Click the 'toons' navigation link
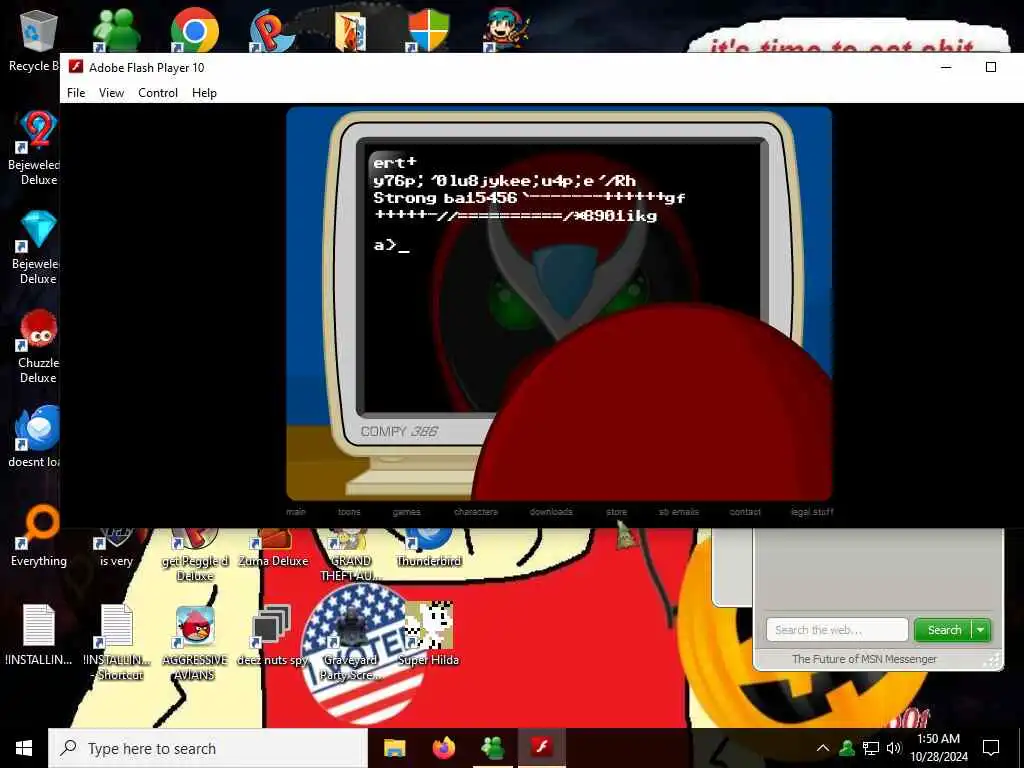1024x768 pixels. coord(349,512)
